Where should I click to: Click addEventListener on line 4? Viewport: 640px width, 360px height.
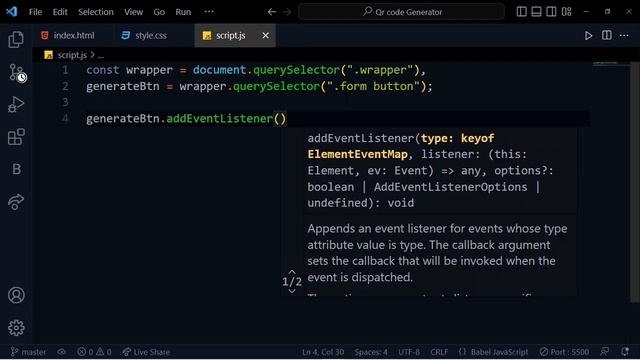pyautogui.click(x=220, y=119)
